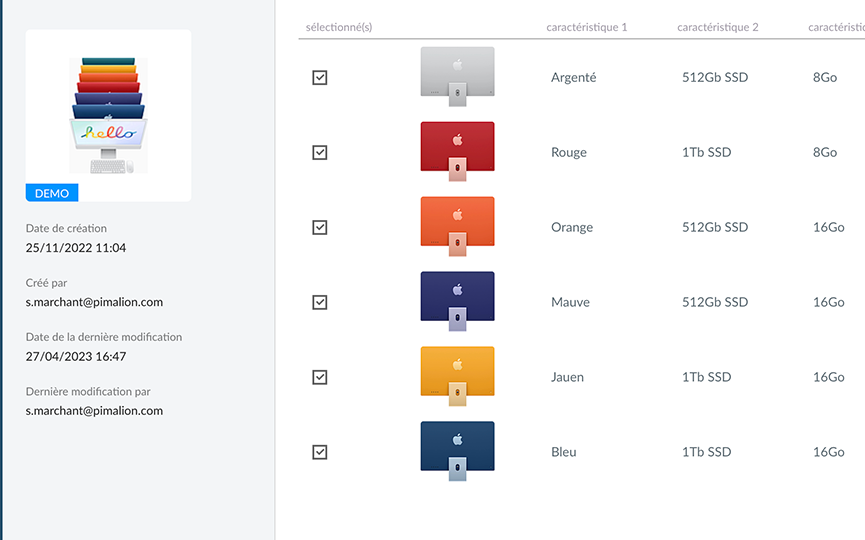Open the red iMac thumbnail

tap(457, 151)
